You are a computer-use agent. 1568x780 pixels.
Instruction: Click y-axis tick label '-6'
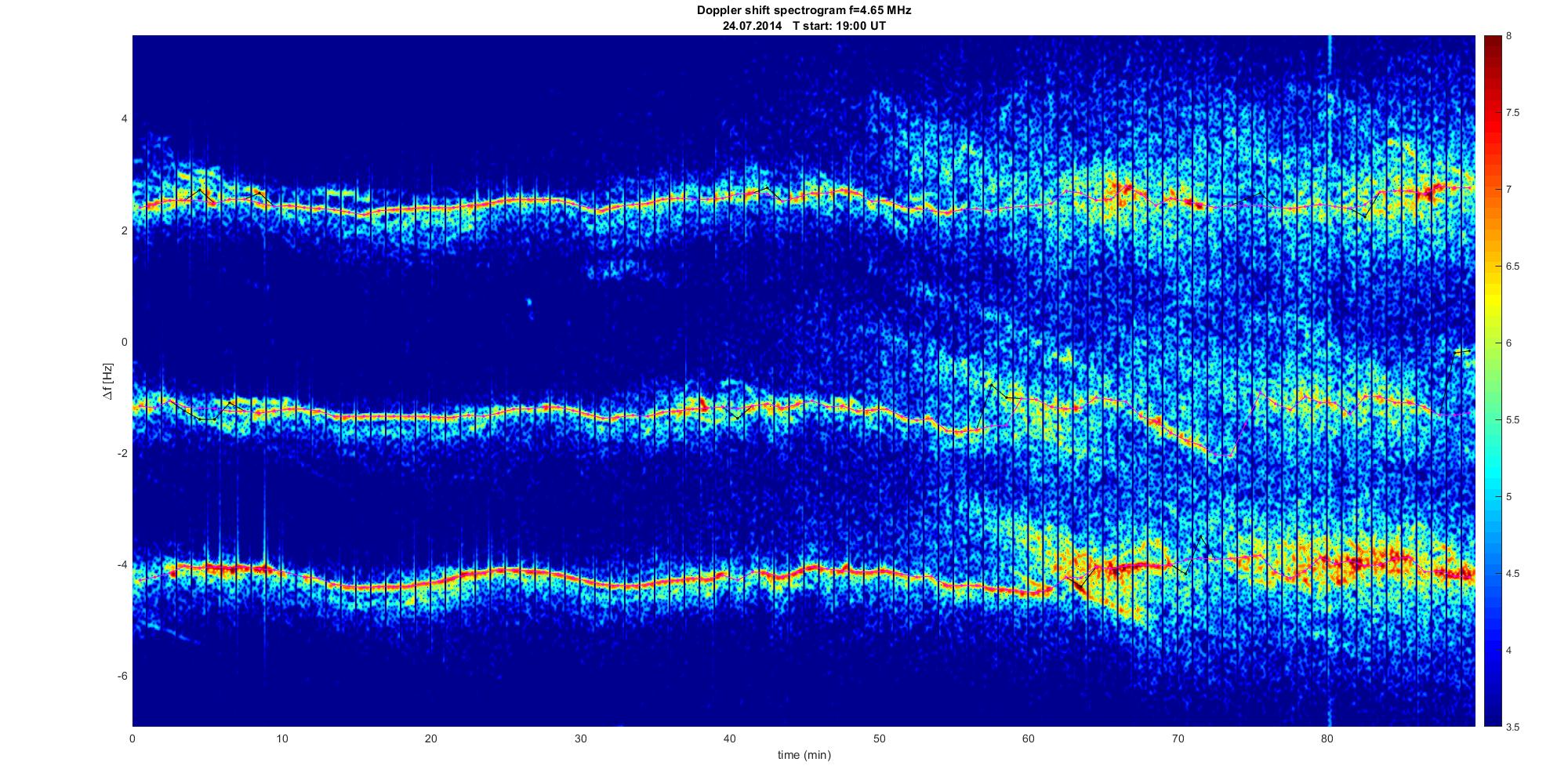tap(122, 677)
